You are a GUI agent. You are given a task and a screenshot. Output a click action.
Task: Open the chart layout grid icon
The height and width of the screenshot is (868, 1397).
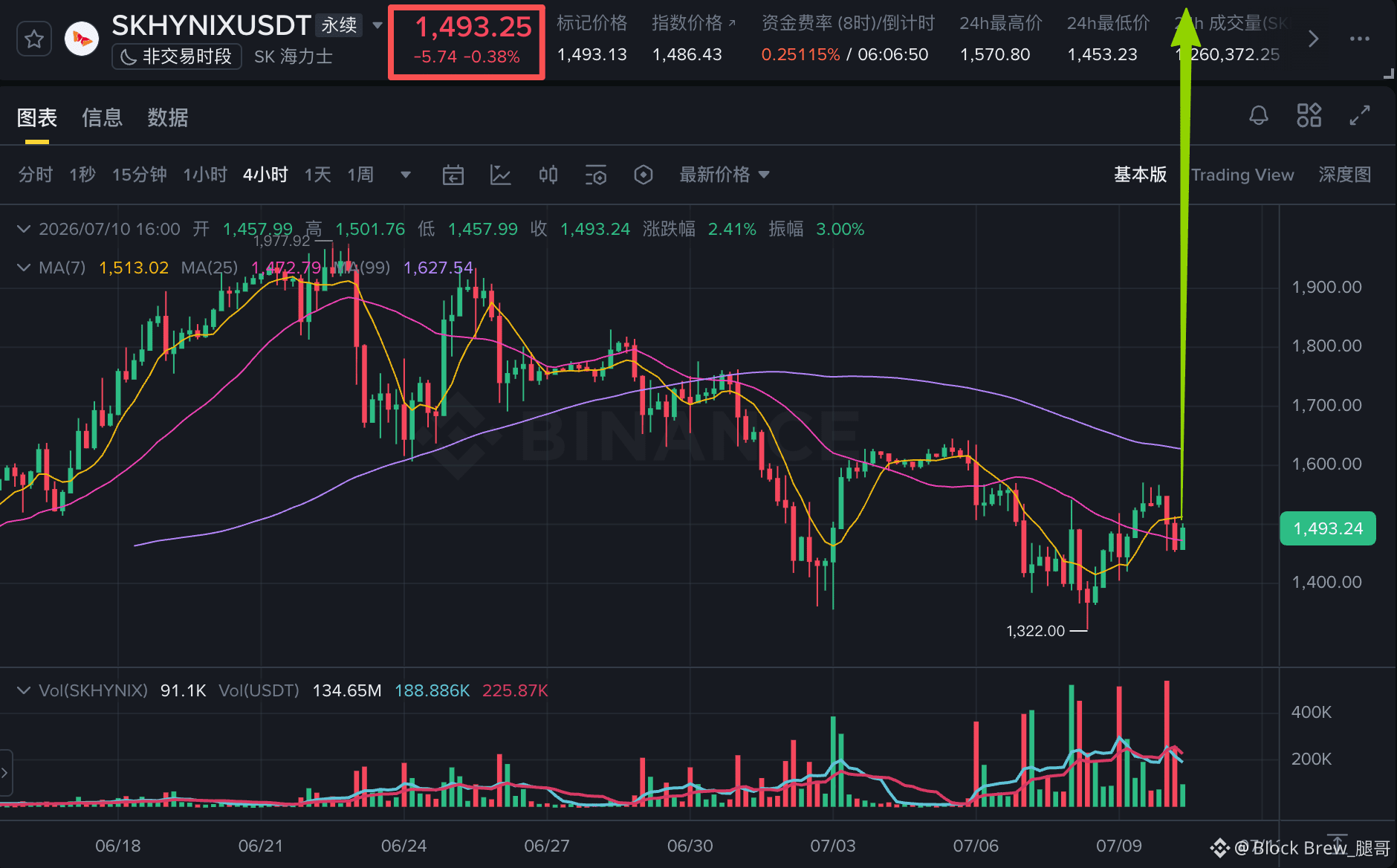pyautogui.click(x=1309, y=115)
